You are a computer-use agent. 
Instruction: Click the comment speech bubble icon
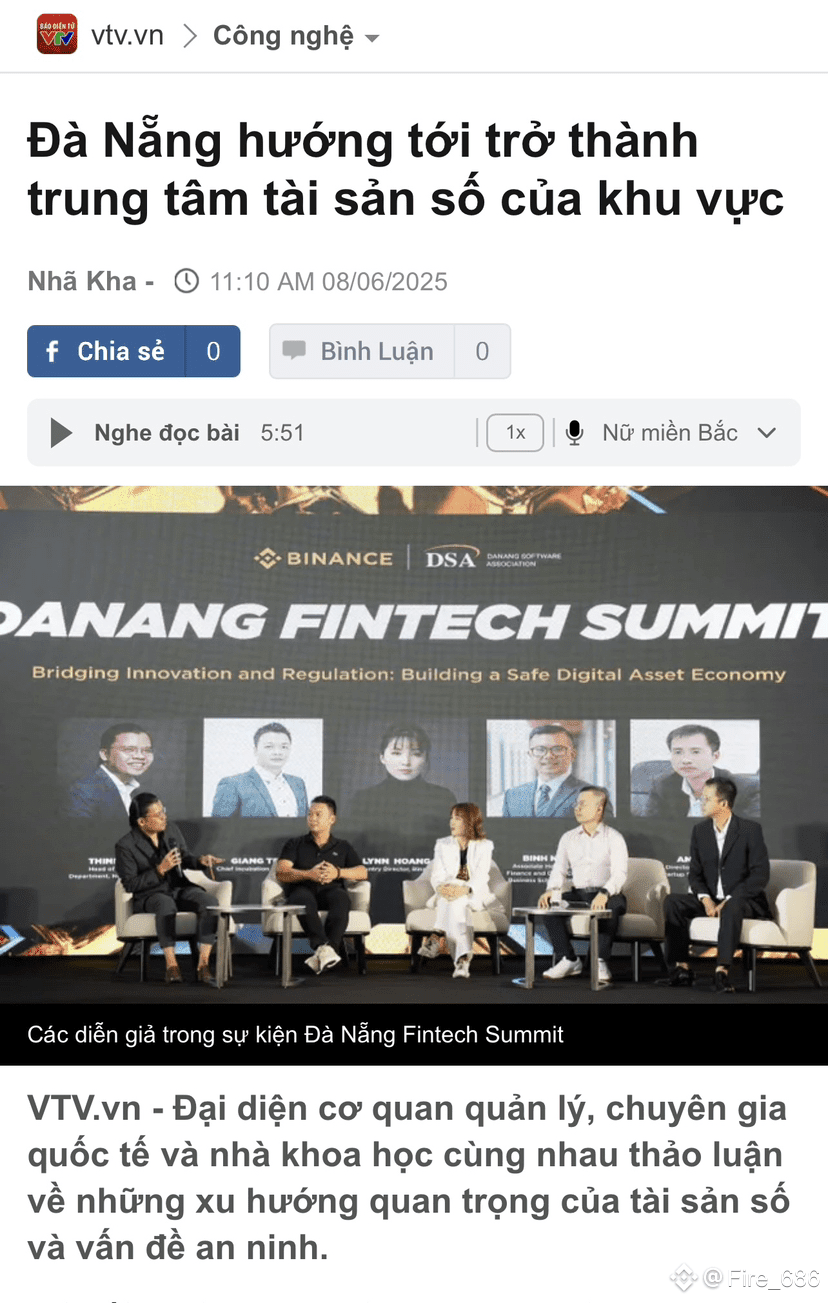click(294, 351)
